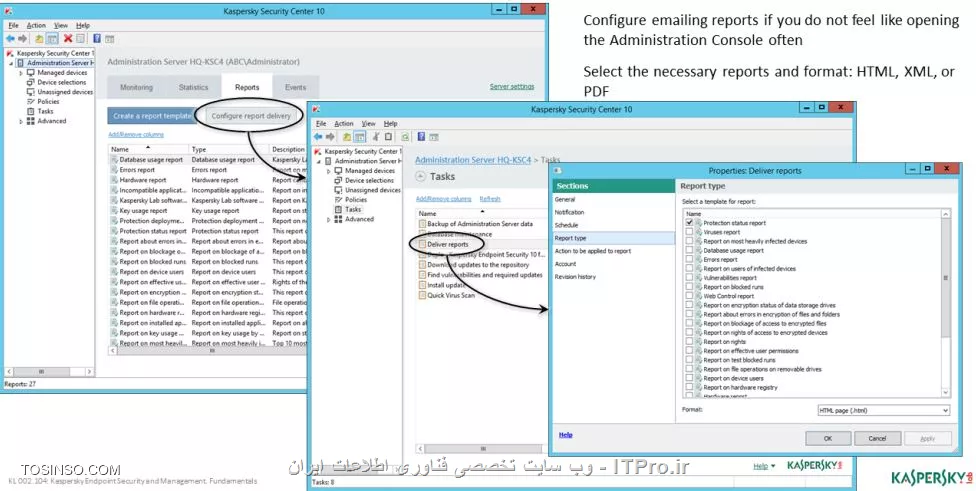Click the Up folder icon in the Tasks console toolbar
976x491 pixels.
click(x=347, y=137)
